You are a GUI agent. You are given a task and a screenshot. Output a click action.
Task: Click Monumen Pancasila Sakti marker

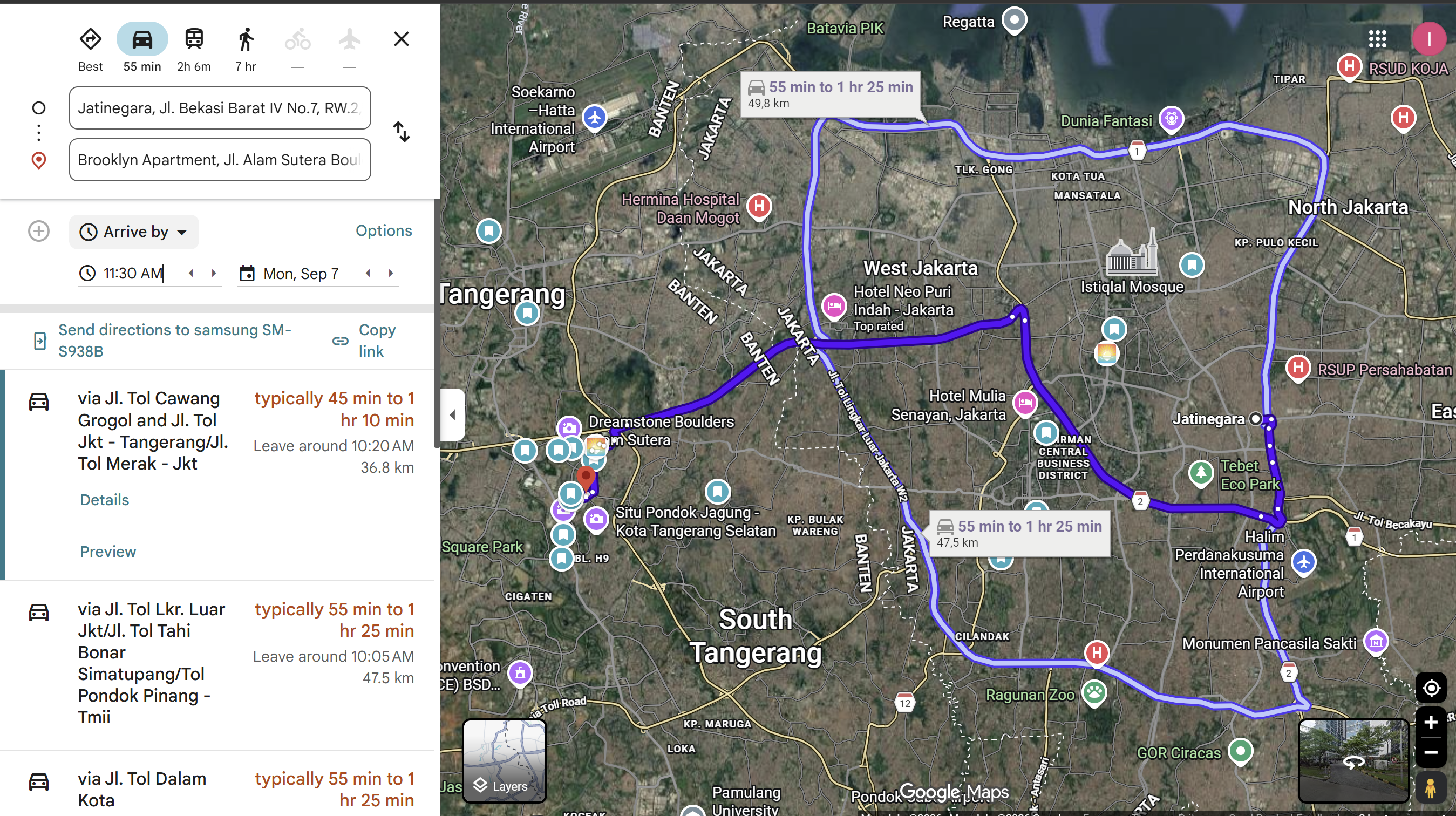coord(1376,641)
